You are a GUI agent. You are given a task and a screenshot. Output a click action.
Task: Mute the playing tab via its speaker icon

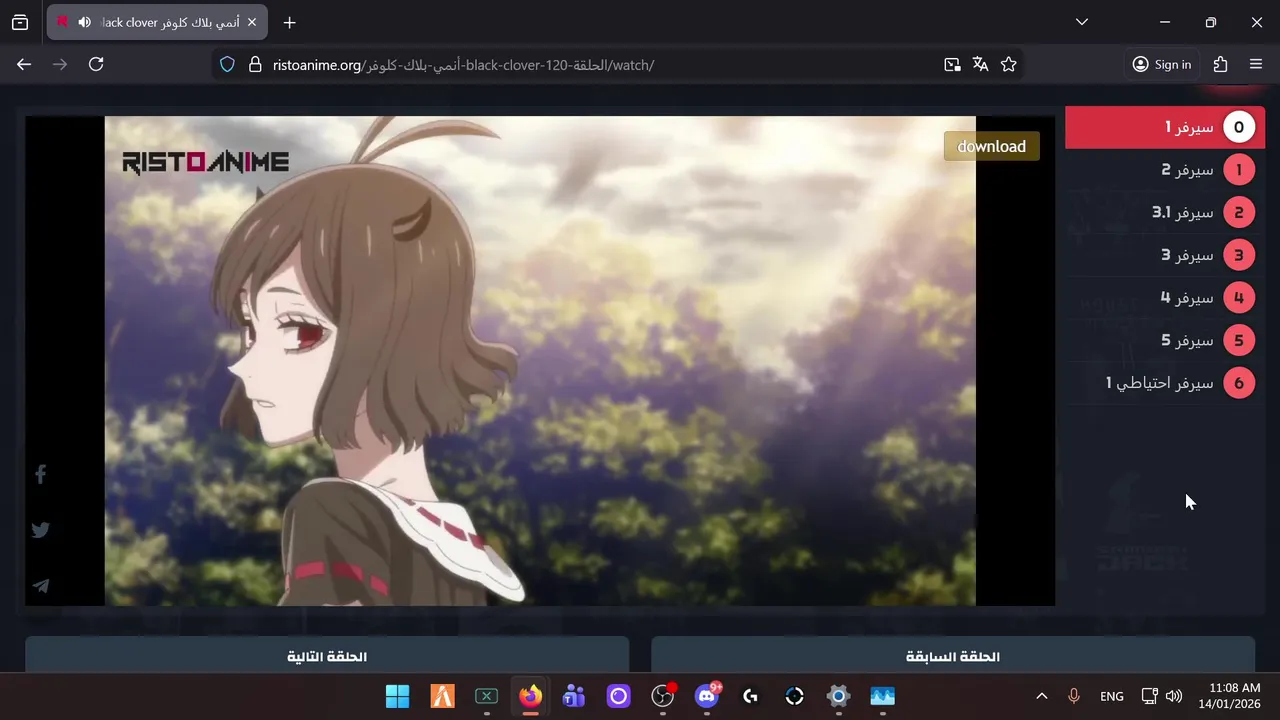click(x=84, y=22)
